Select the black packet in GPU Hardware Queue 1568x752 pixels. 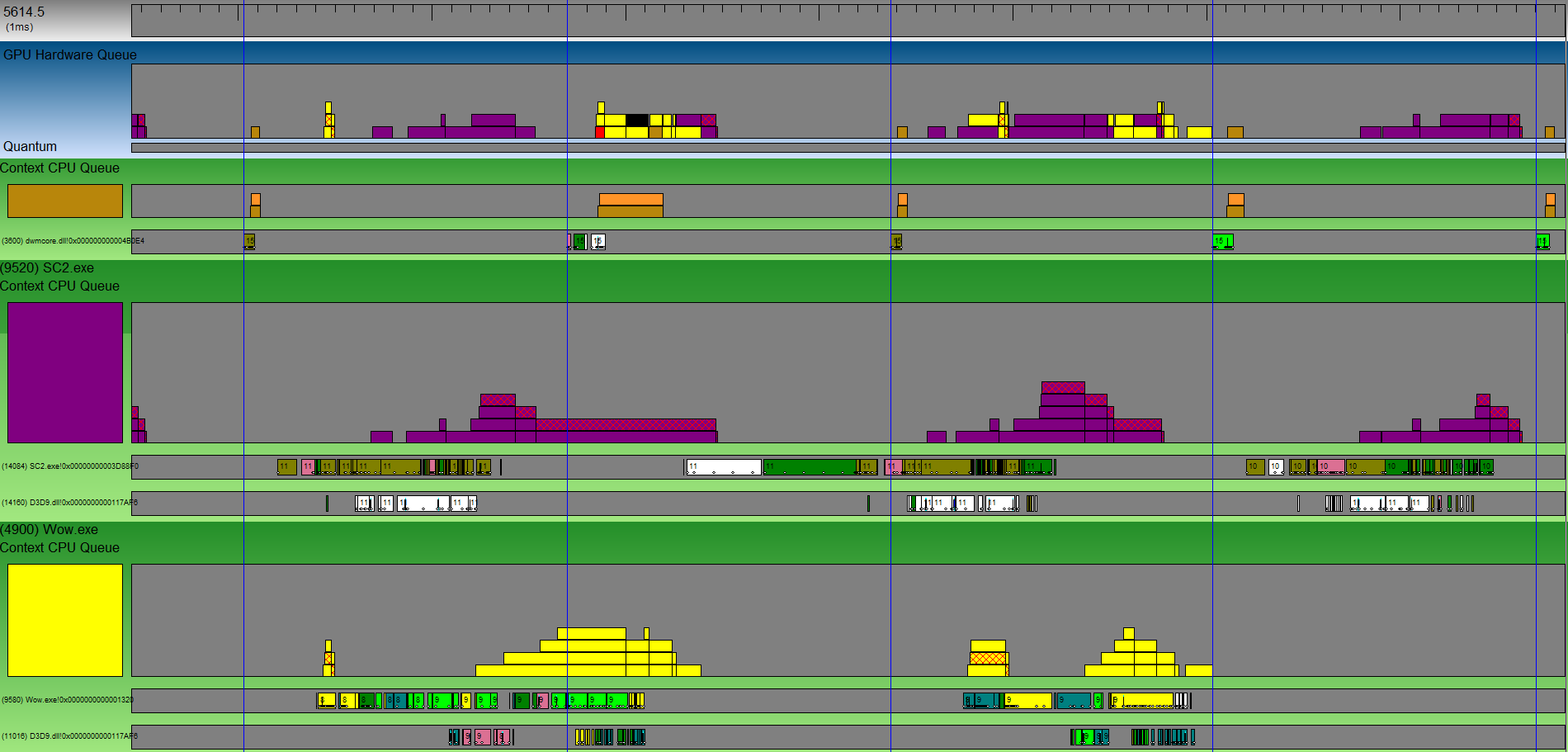click(x=637, y=121)
